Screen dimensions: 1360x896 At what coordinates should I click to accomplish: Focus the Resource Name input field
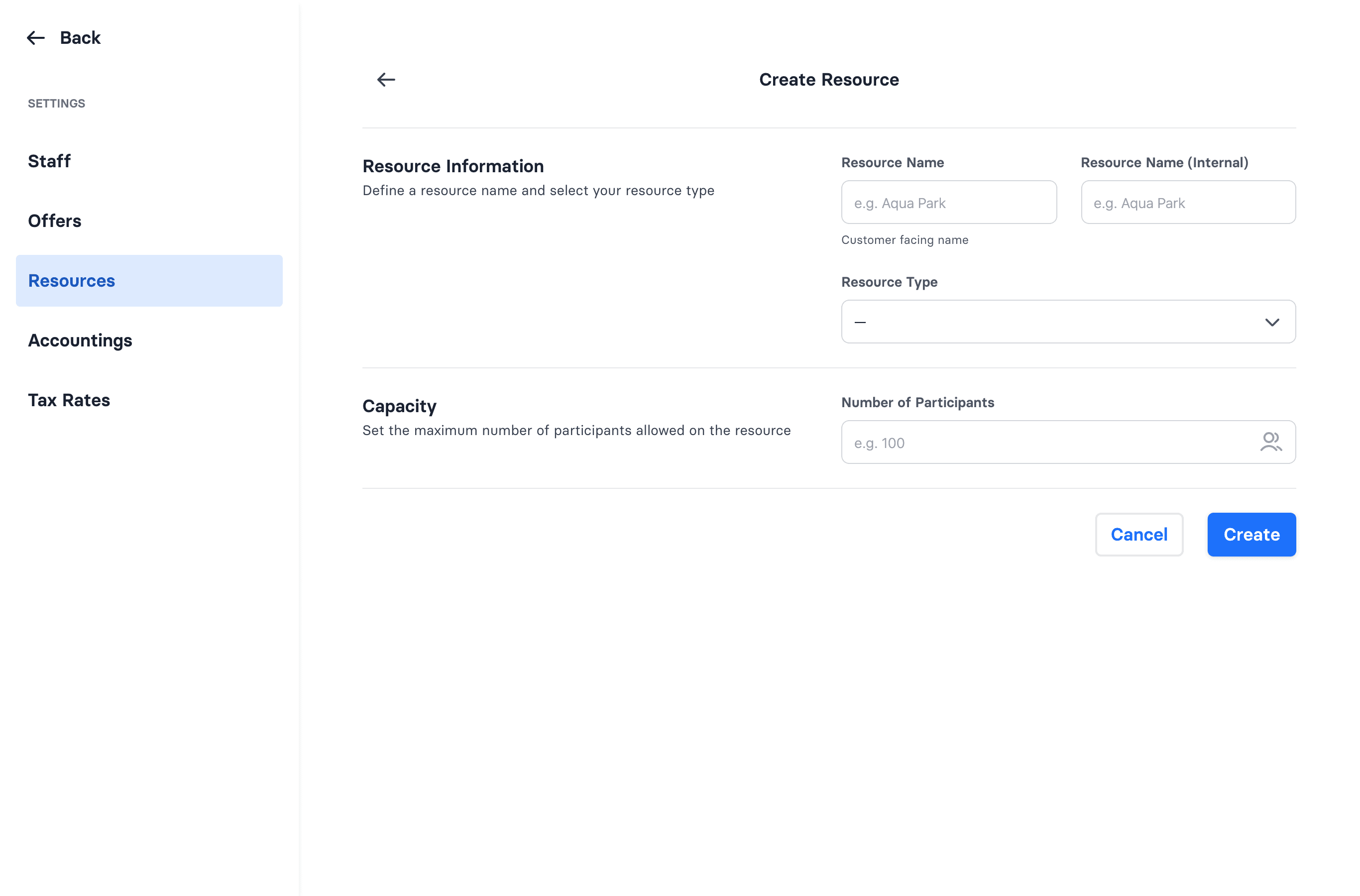(x=949, y=202)
